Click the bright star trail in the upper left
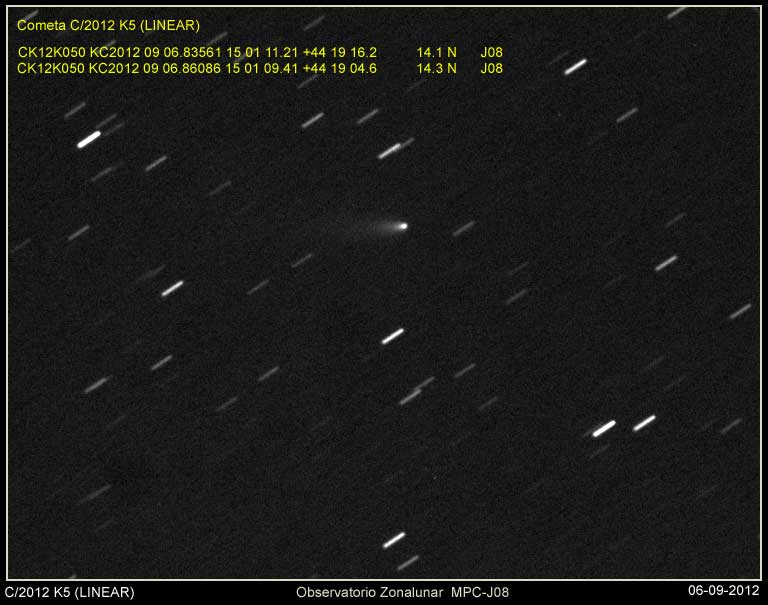Image resolution: width=768 pixels, height=605 pixels. point(89,139)
